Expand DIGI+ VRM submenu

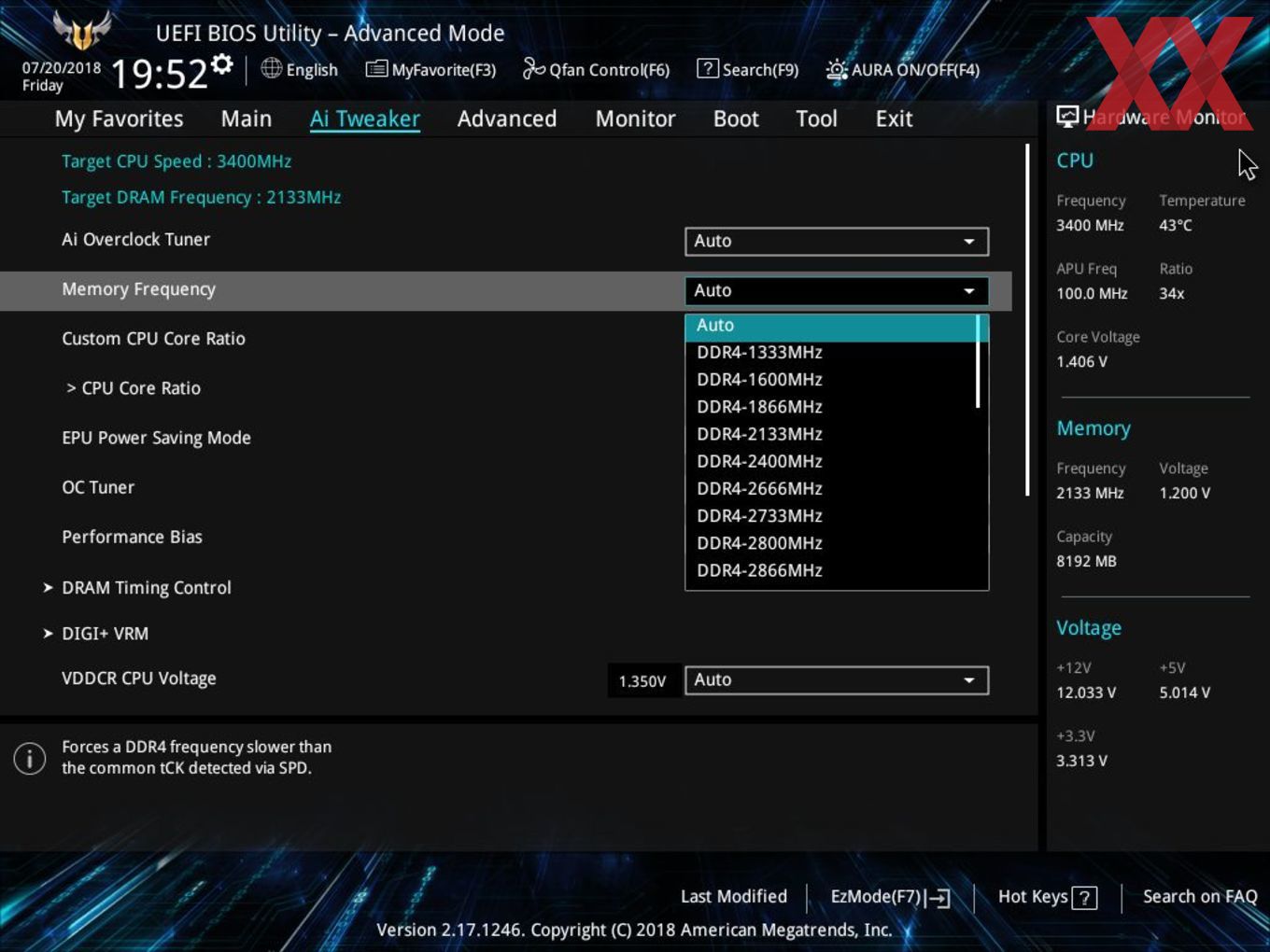point(96,633)
